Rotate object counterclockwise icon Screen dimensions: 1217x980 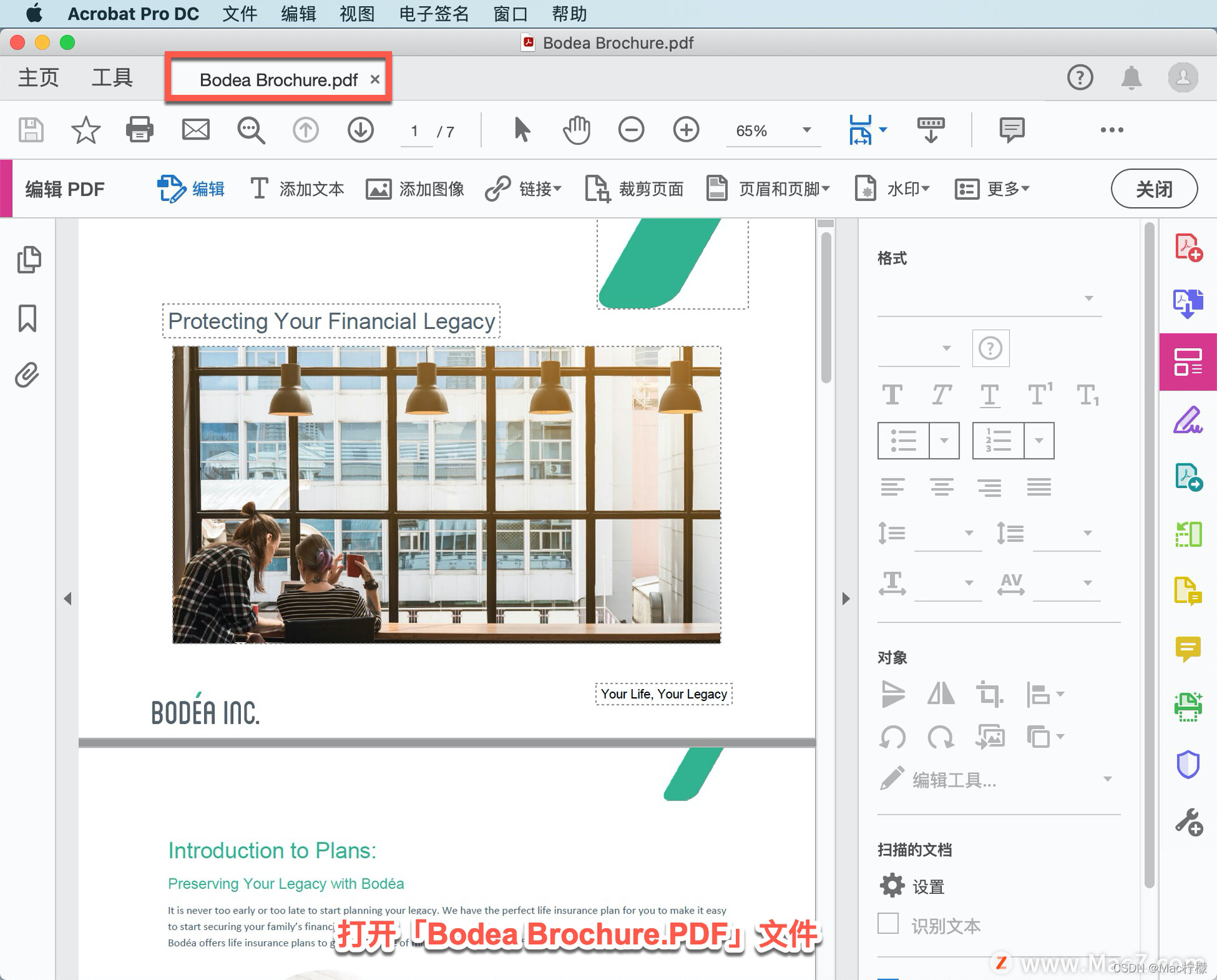(x=892, y=737)
